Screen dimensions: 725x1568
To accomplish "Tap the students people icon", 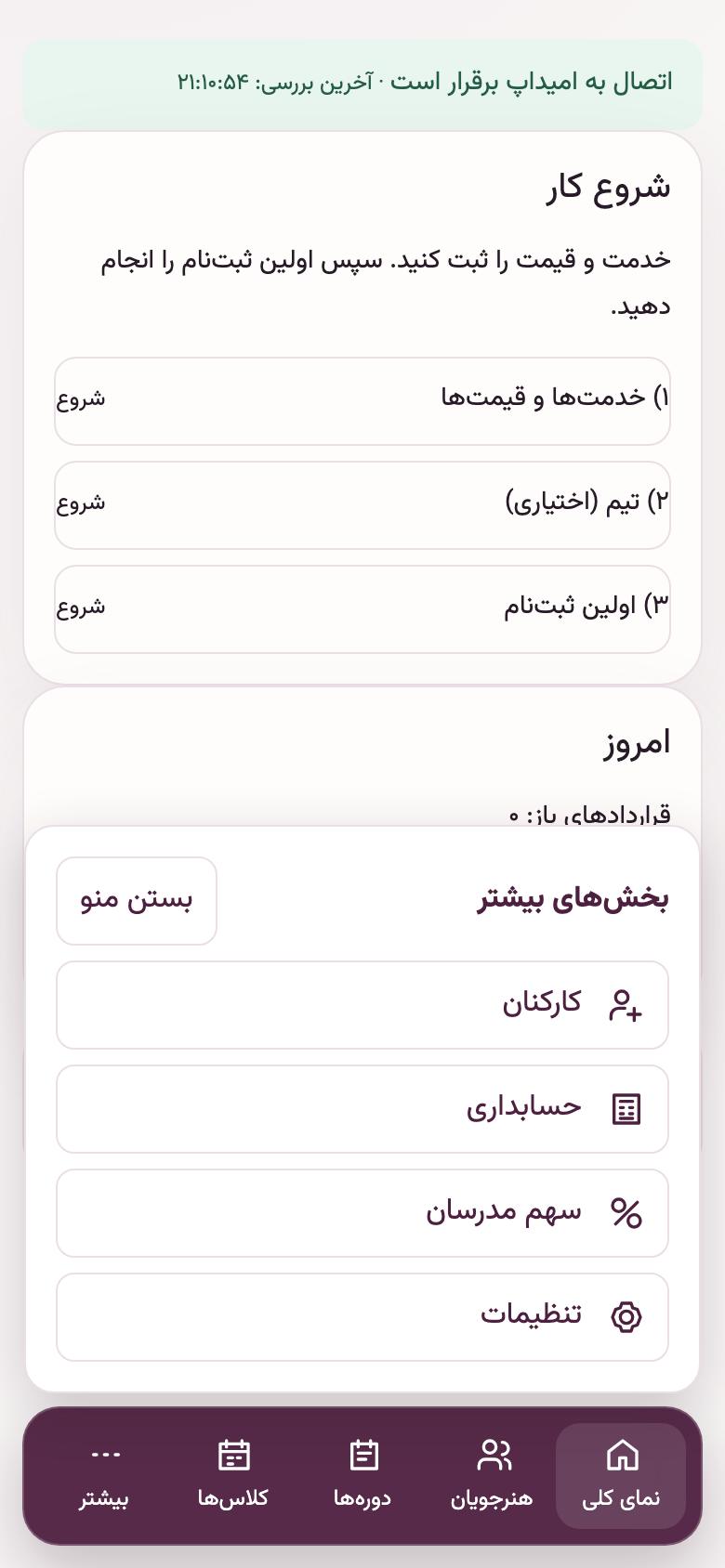I will pos(494,1455).
